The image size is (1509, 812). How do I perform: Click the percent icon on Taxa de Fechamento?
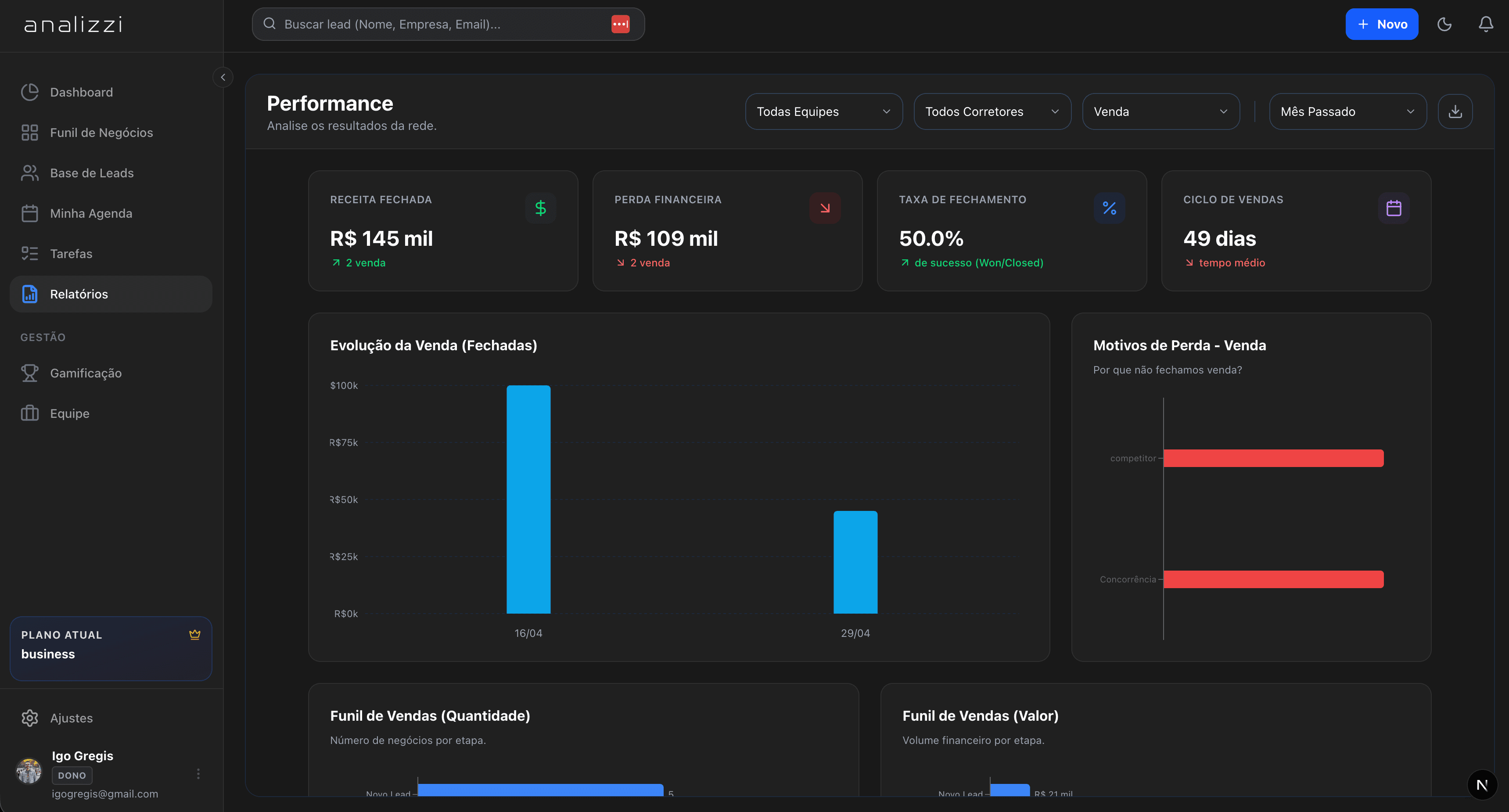(x=1110, y=208)
